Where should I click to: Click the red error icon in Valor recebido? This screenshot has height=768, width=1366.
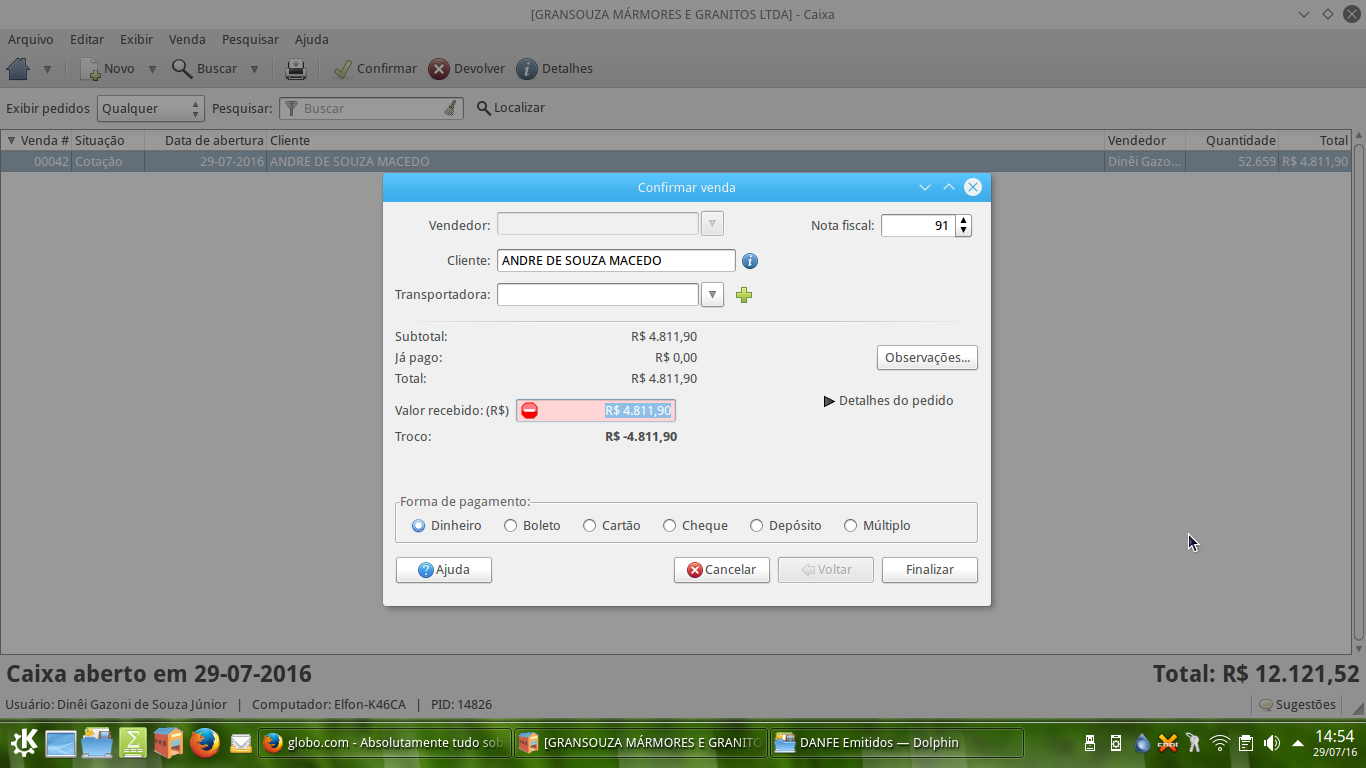click(530, 410)
